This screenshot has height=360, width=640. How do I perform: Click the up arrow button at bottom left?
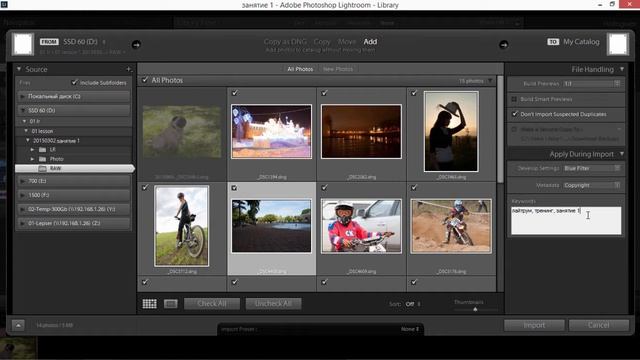[18, 325]
